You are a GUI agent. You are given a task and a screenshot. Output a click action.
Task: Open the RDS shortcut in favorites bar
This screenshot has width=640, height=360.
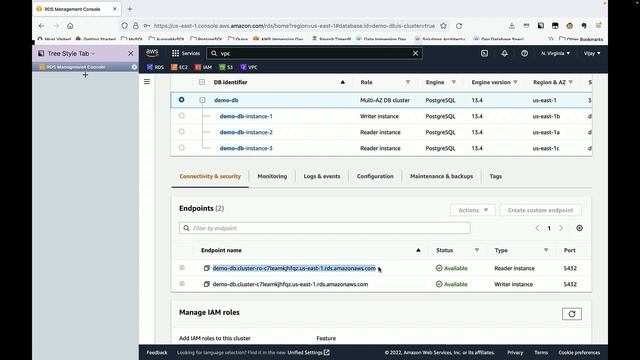155,67
